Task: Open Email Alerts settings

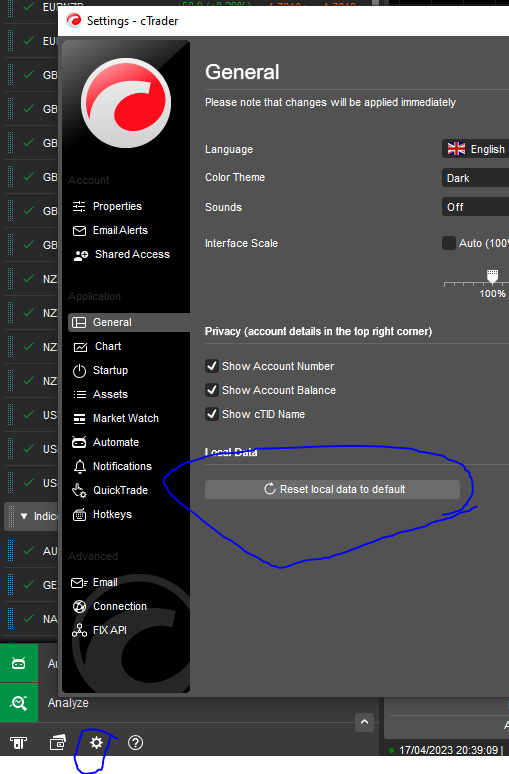Action: tap(120, 231)
